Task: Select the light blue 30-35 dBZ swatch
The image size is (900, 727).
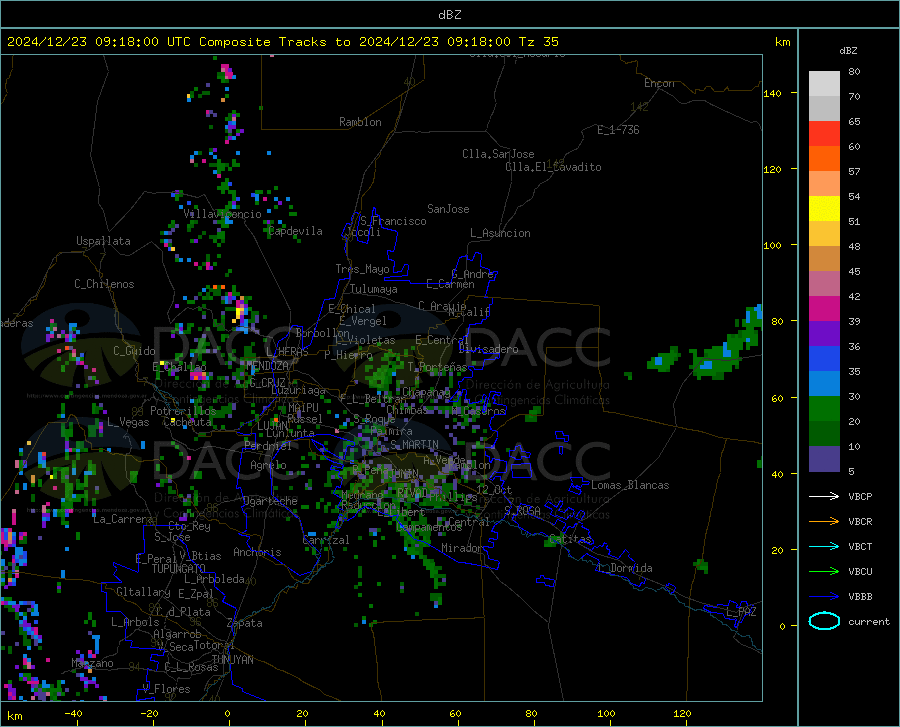Action: 824,384
